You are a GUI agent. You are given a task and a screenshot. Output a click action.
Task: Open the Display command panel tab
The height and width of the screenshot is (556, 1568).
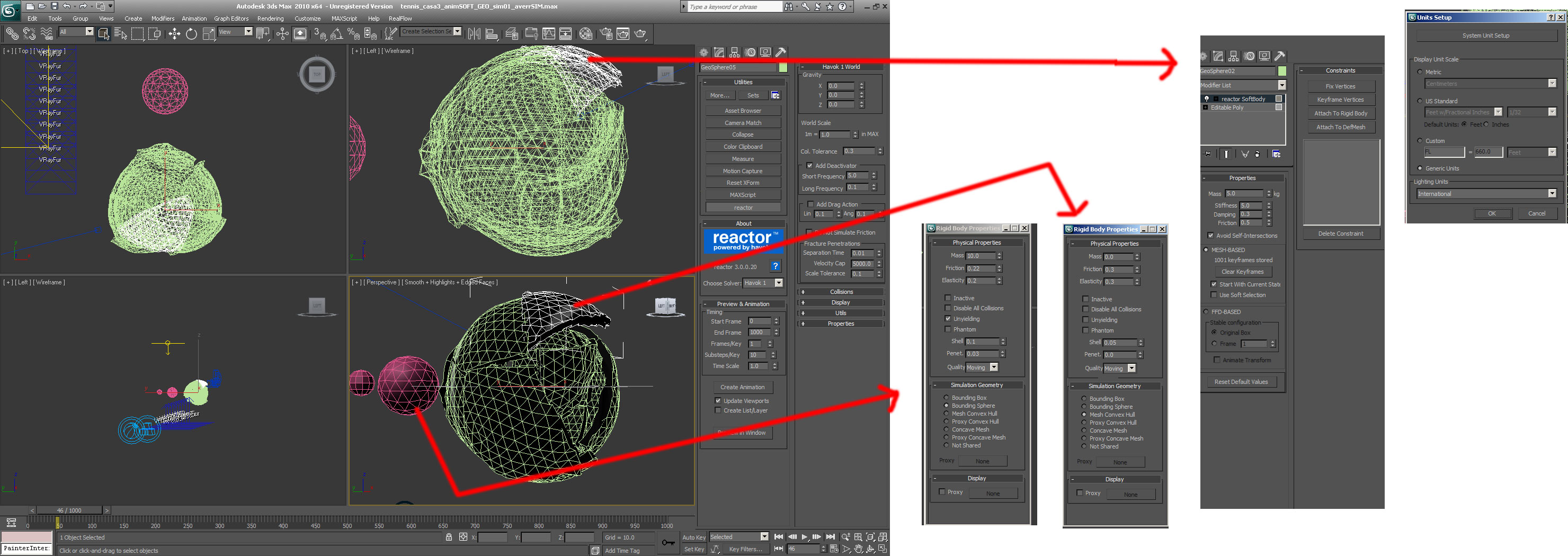766,52
